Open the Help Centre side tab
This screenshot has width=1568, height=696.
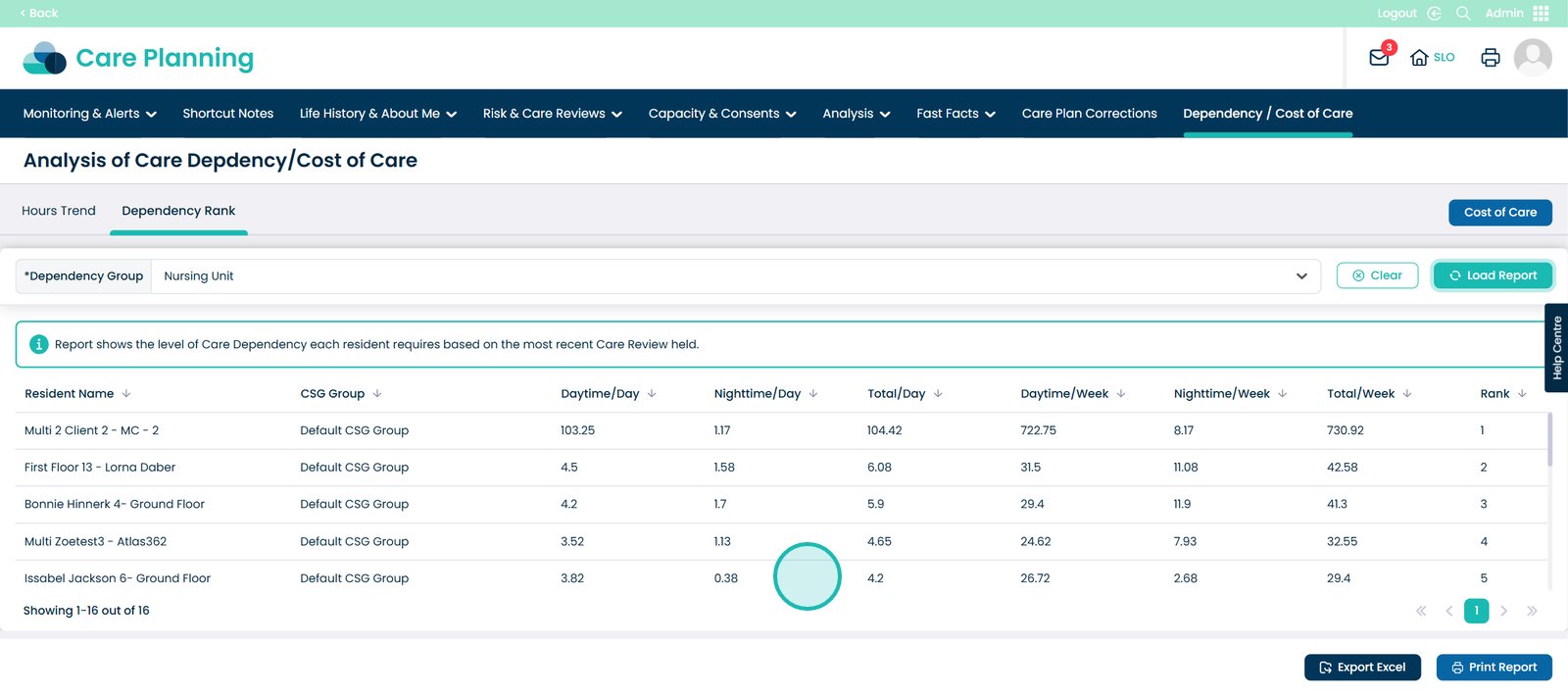click(1556, 348)
